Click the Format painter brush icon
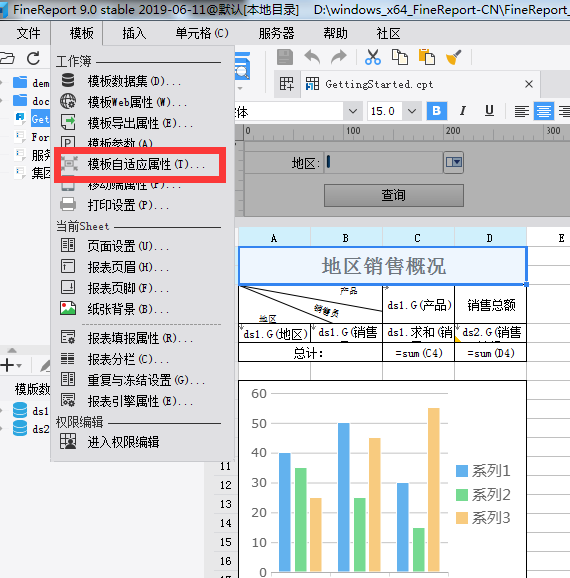The height and width of the screenshot is (578, 570). coord(453,58)
